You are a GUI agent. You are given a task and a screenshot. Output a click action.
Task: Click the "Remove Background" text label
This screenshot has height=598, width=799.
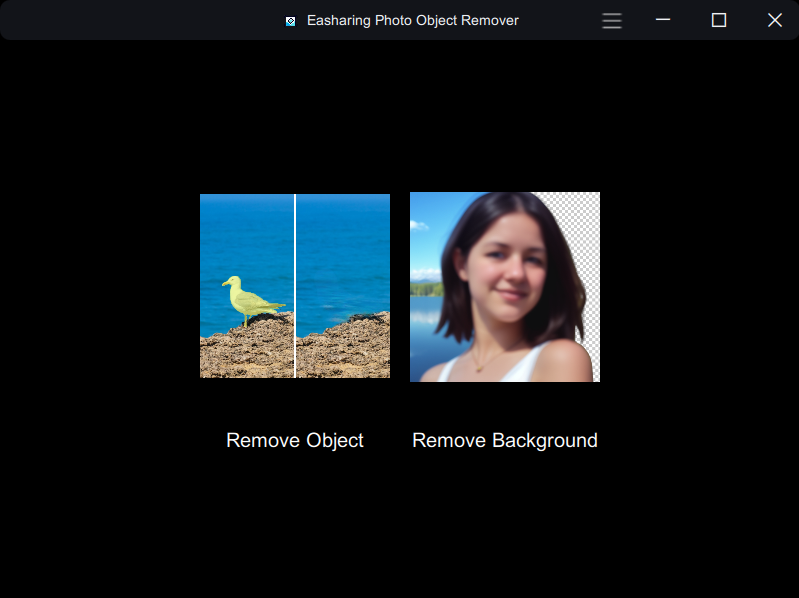click(504, 440)
